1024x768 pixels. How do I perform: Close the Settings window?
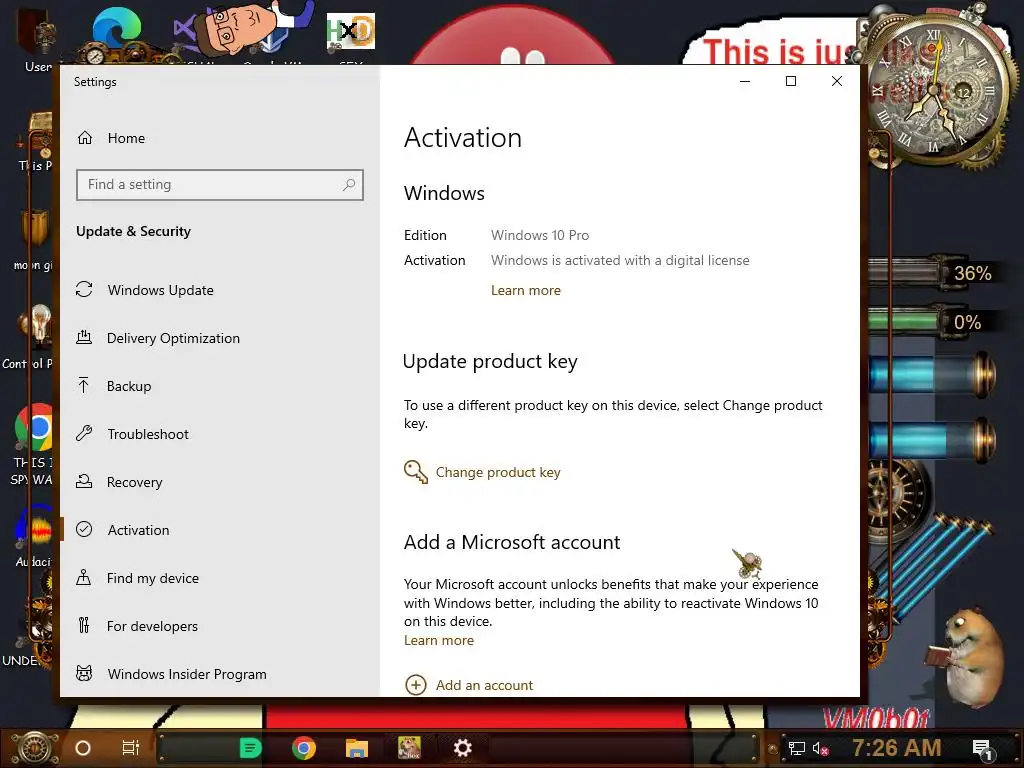837,81
